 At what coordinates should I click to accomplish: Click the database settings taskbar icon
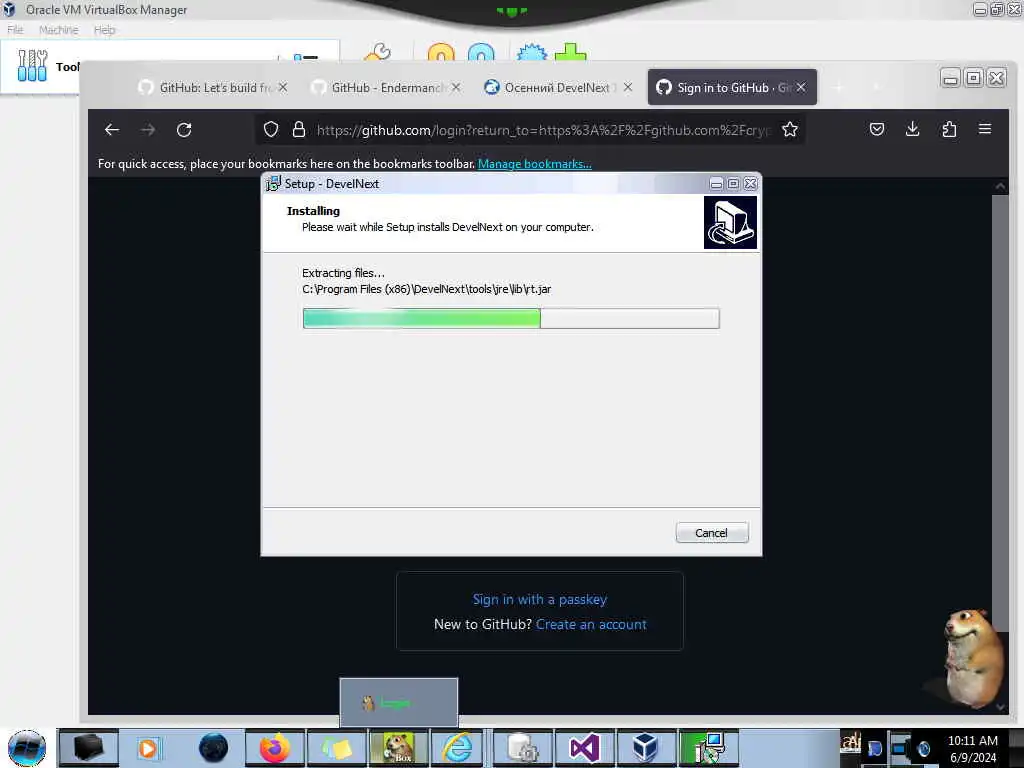pos(522,748)
